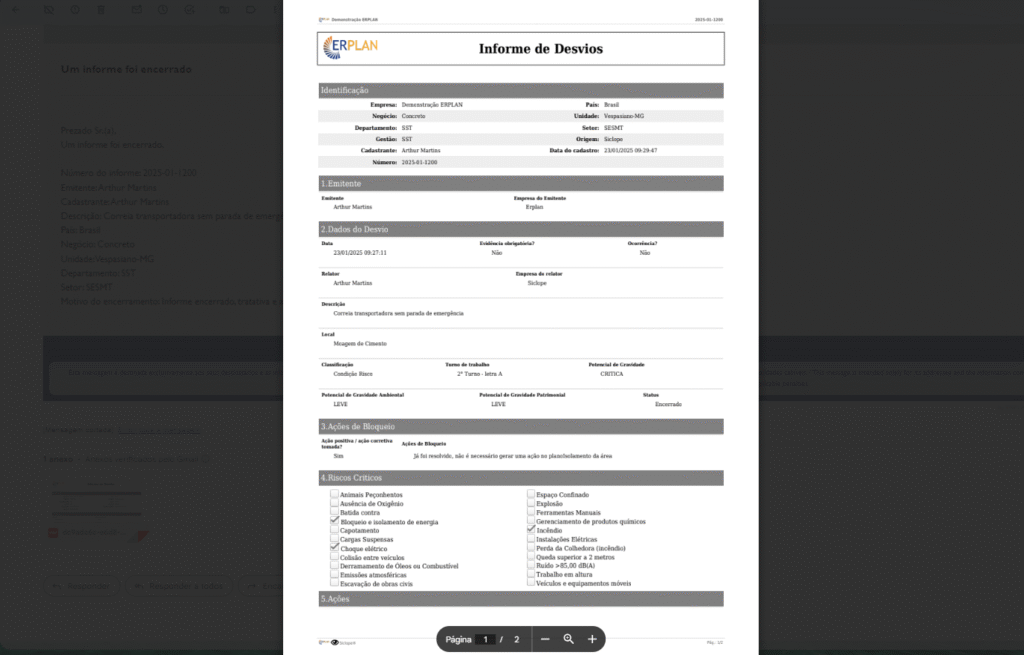The width and height of the screenshot is (1024, 655).
Task: Check the Explosão checkbox
Action: tap(531, 503)
